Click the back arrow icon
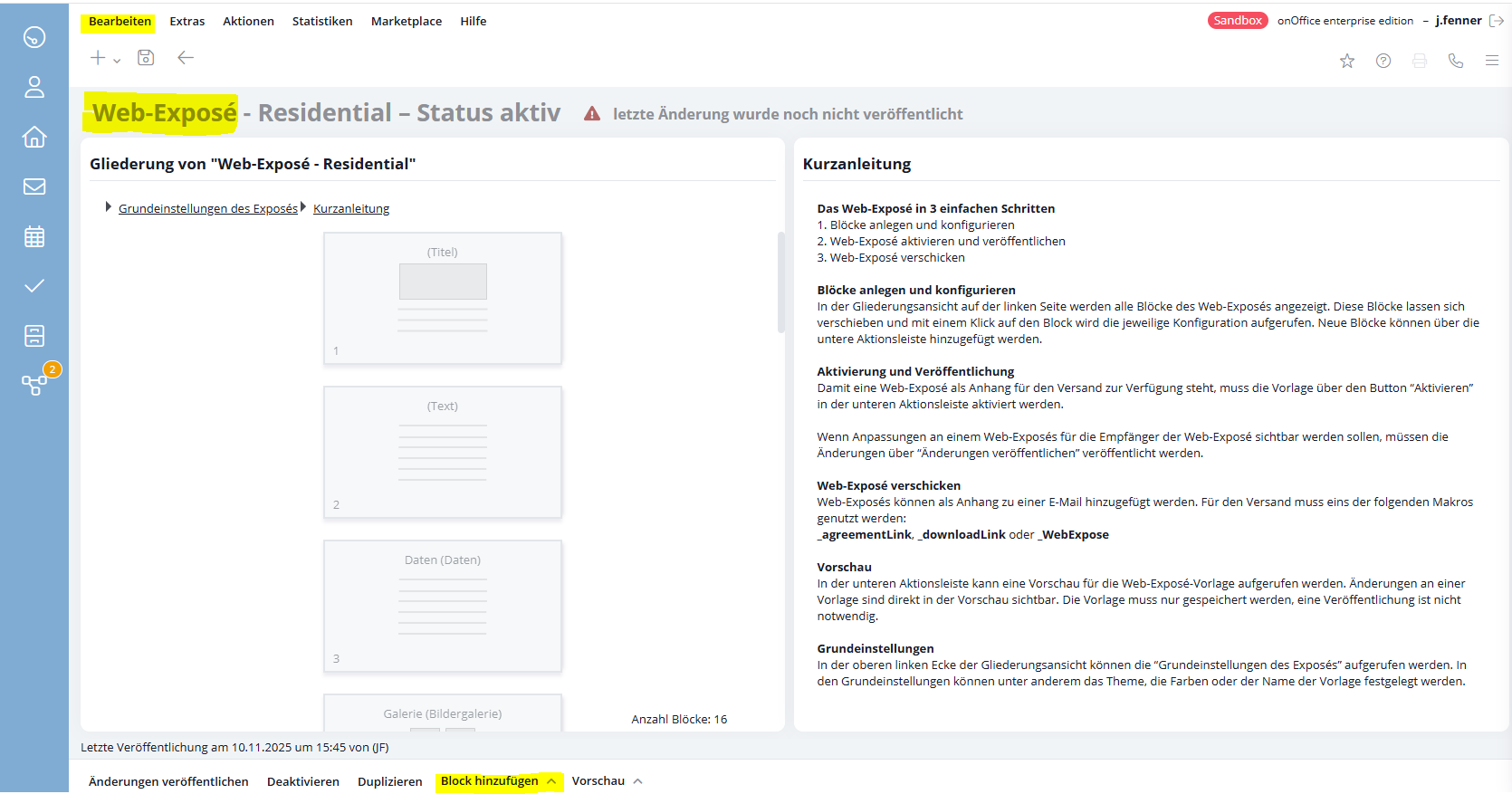Screen dimensions: 1512x794 (x=186, y=58)
